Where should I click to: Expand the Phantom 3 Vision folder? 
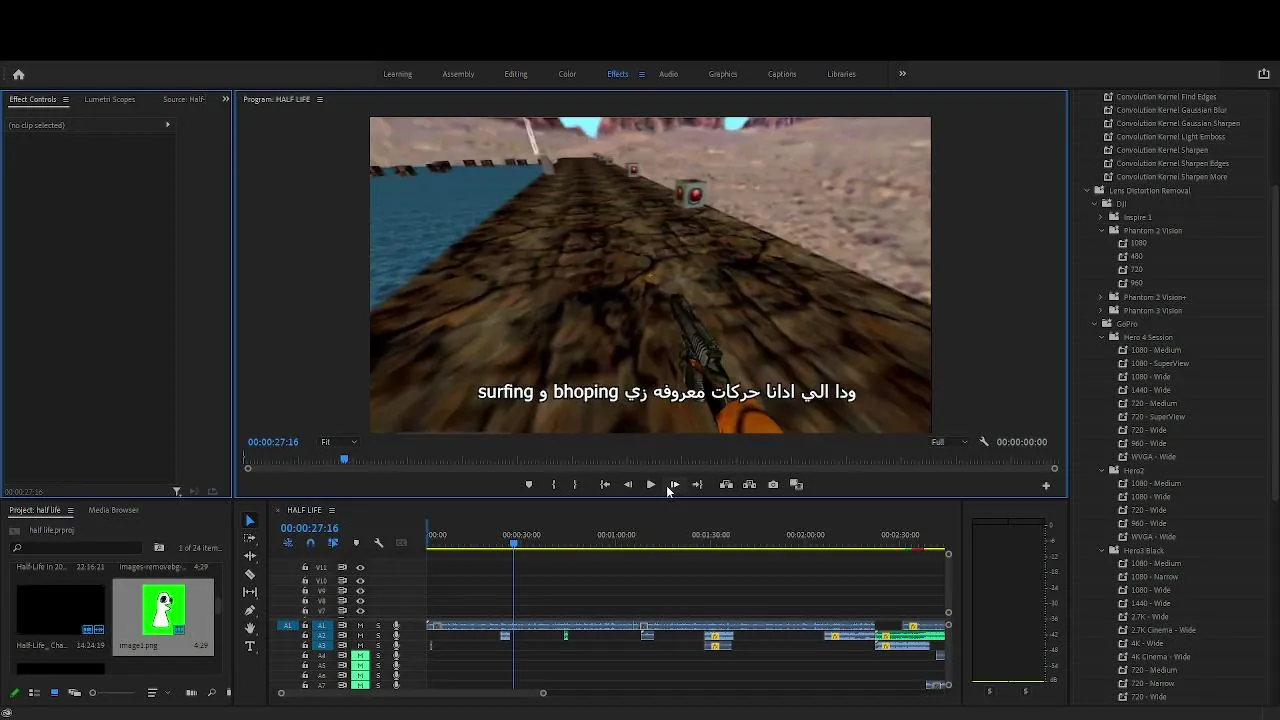pyautogui.click(x=1101, y=310)
